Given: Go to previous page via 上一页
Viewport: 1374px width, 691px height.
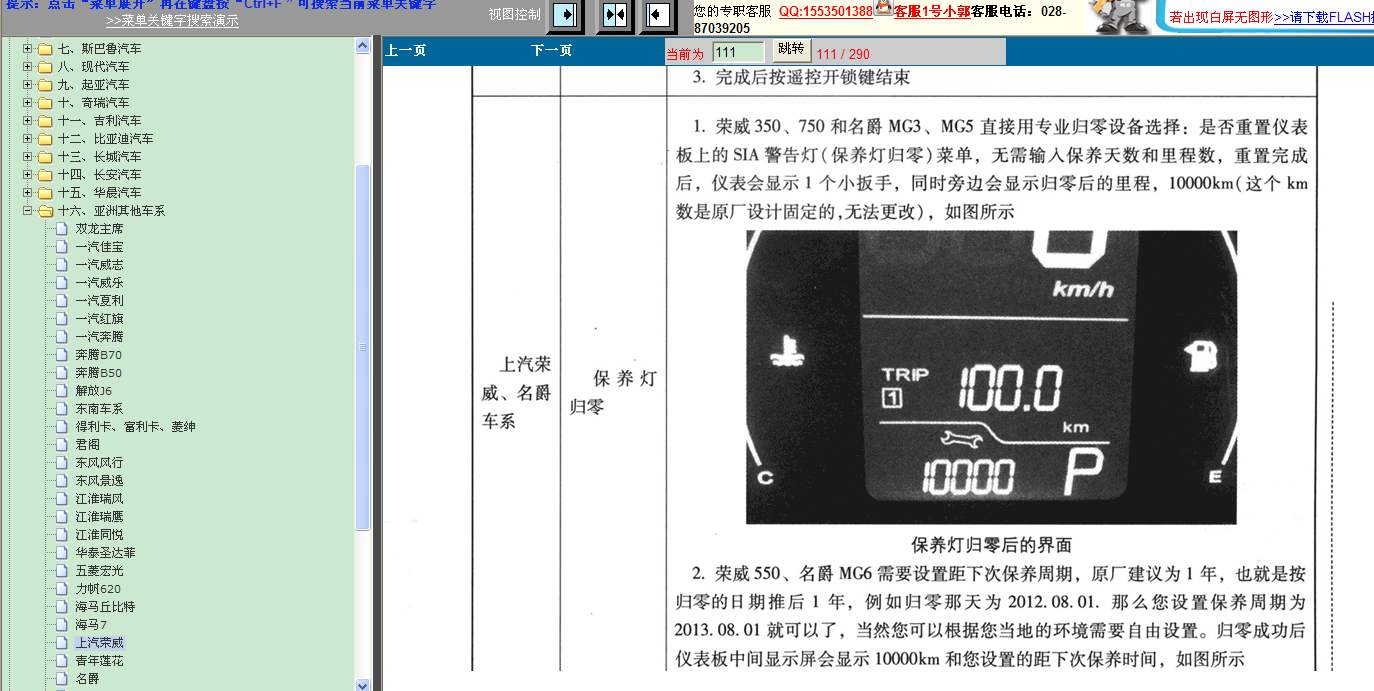Looking at the screenshot, I should tap(406, 51).
